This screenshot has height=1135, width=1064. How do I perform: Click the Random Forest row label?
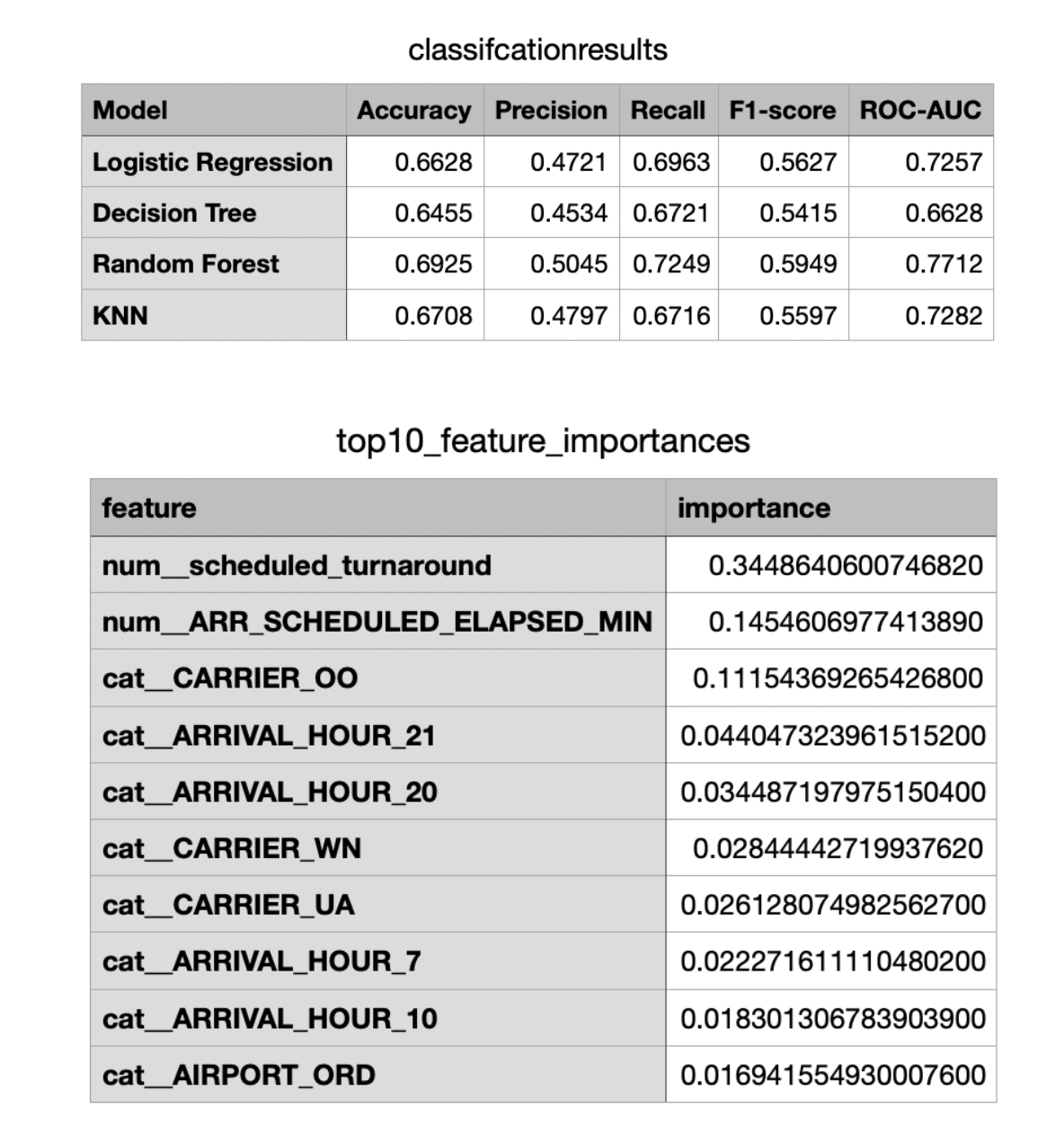pyautogui.click(x=186, y=264)
